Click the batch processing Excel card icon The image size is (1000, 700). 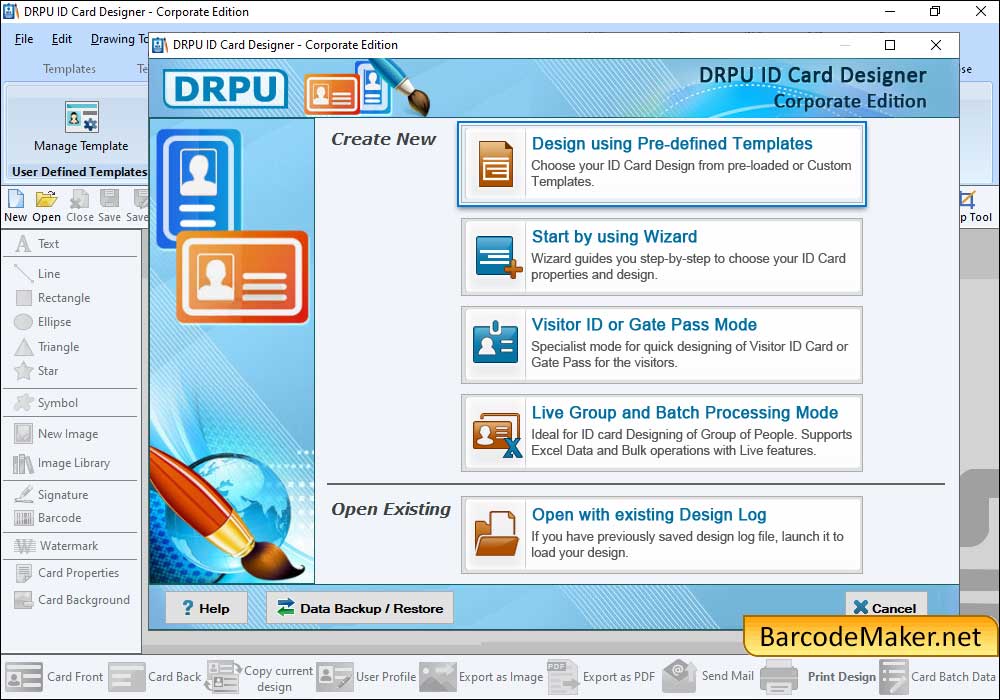(x=497, y=435)
